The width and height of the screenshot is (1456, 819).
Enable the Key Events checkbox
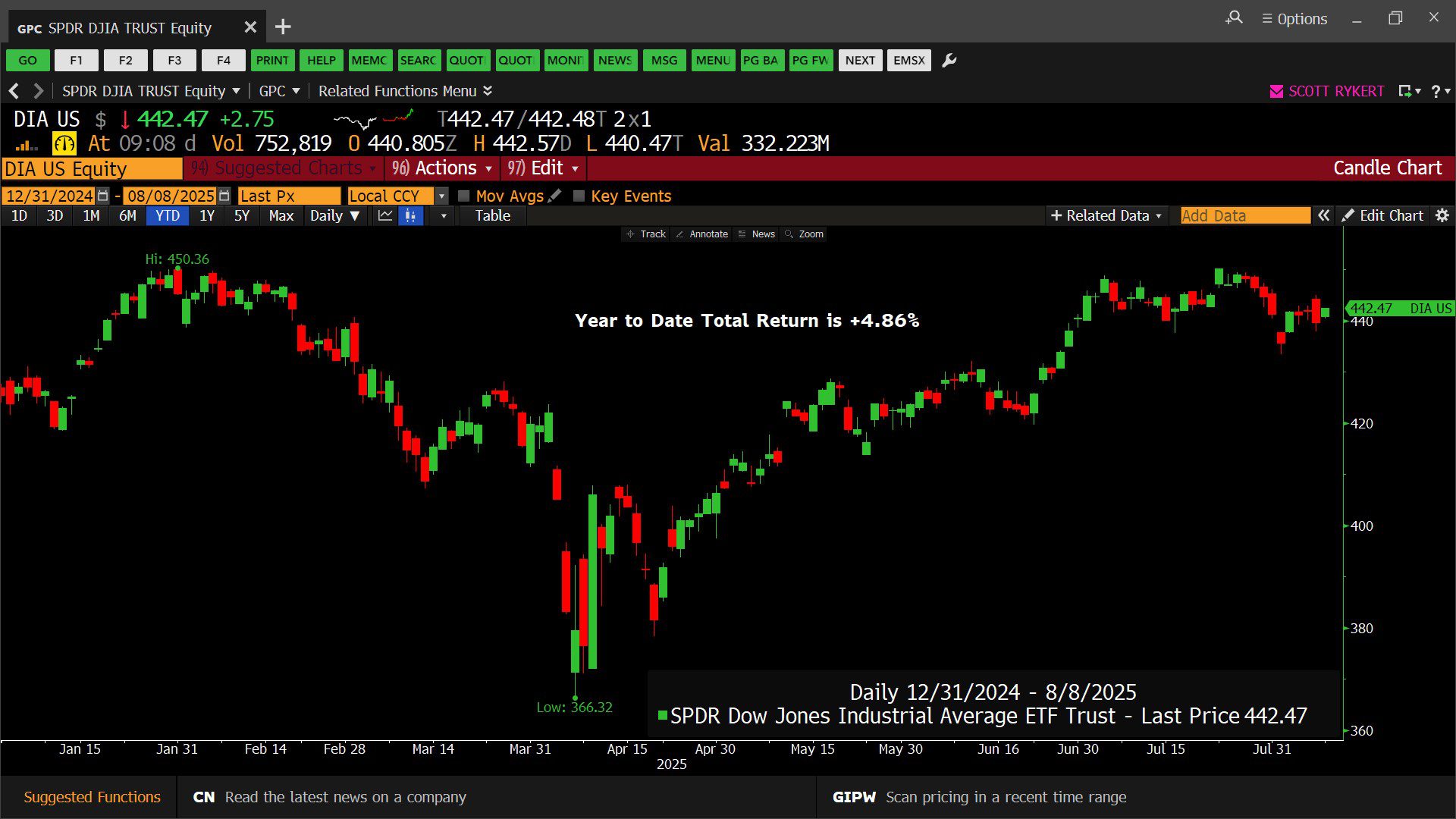tap(579, 196)
